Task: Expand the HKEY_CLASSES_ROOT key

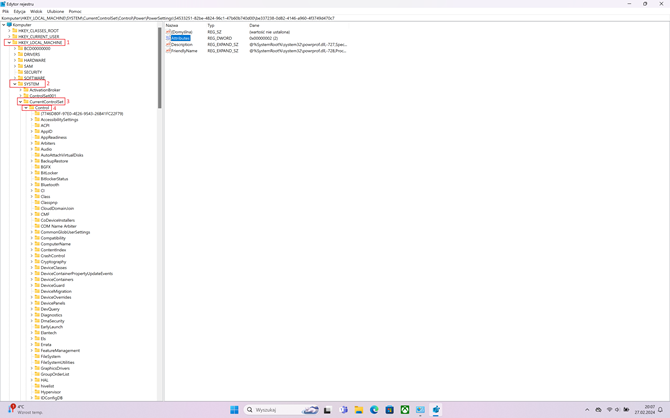Action: click(9, 31)
